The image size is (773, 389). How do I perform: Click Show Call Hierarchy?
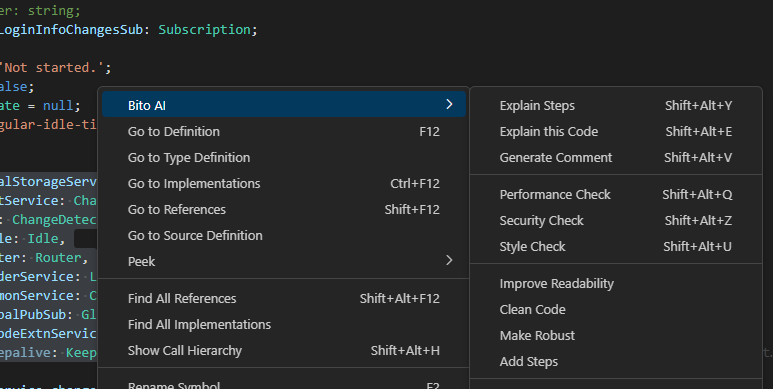[x=283, y=351]
